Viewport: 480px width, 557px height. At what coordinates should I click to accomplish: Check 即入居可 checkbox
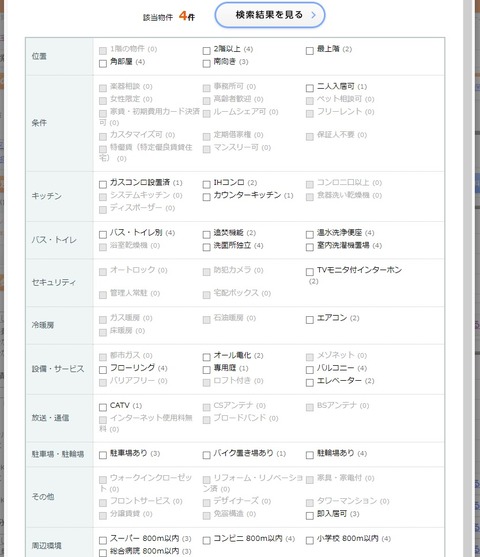tap(309, 516)
